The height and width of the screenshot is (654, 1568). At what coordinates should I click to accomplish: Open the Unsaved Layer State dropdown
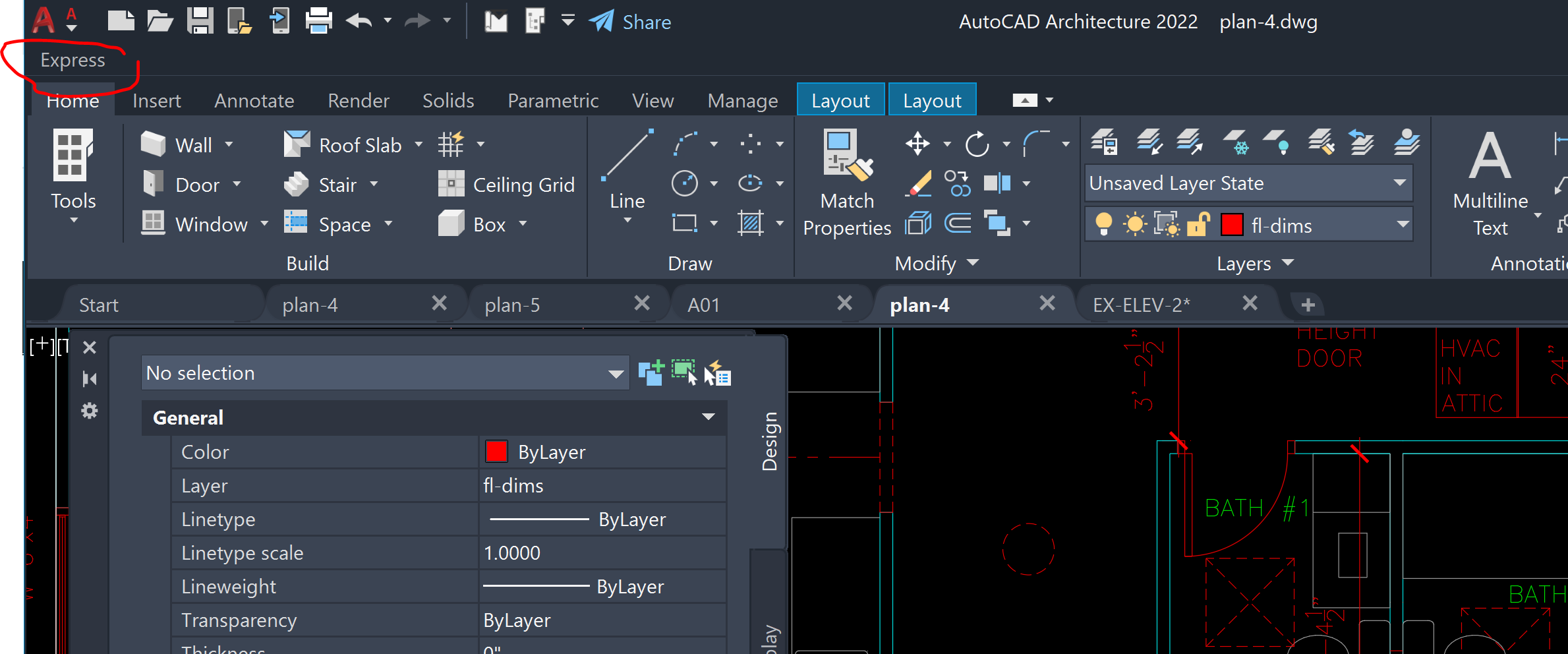coord(1401,183)
